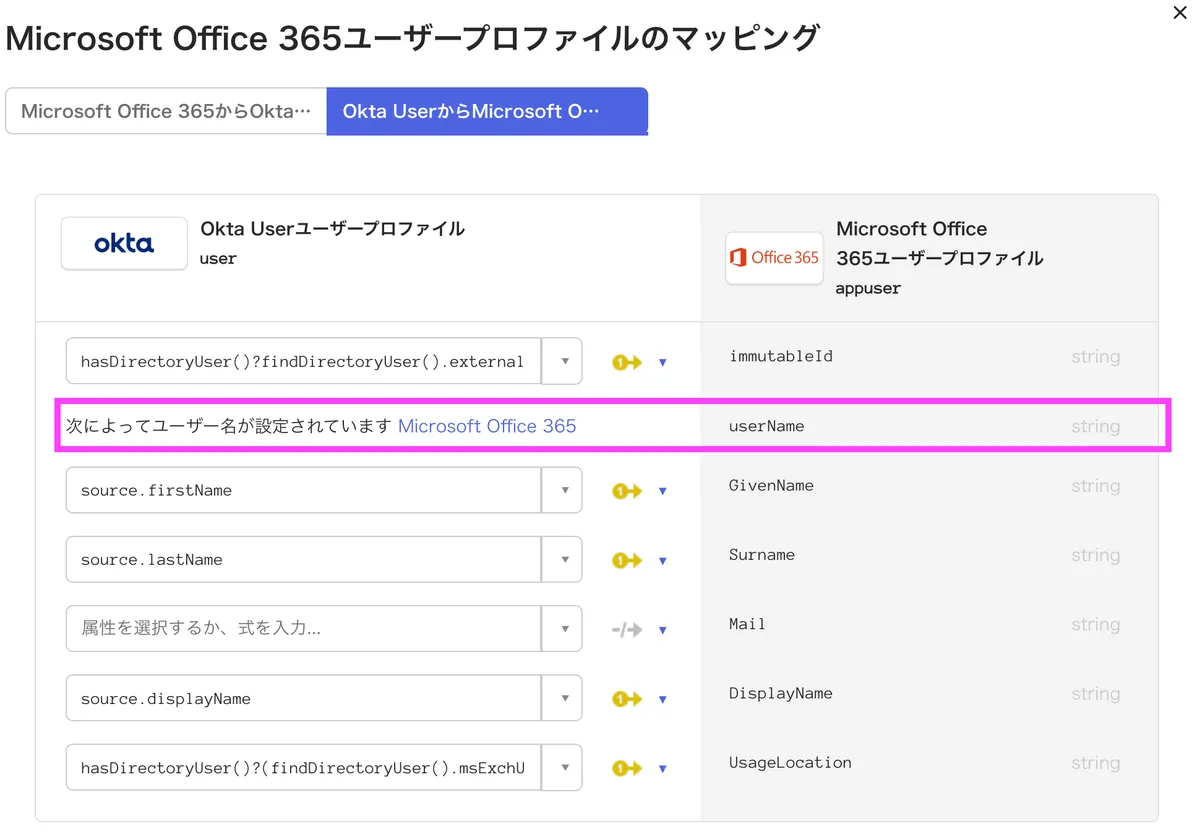Click the gray unmapped arrow icon for Mail

627,630
